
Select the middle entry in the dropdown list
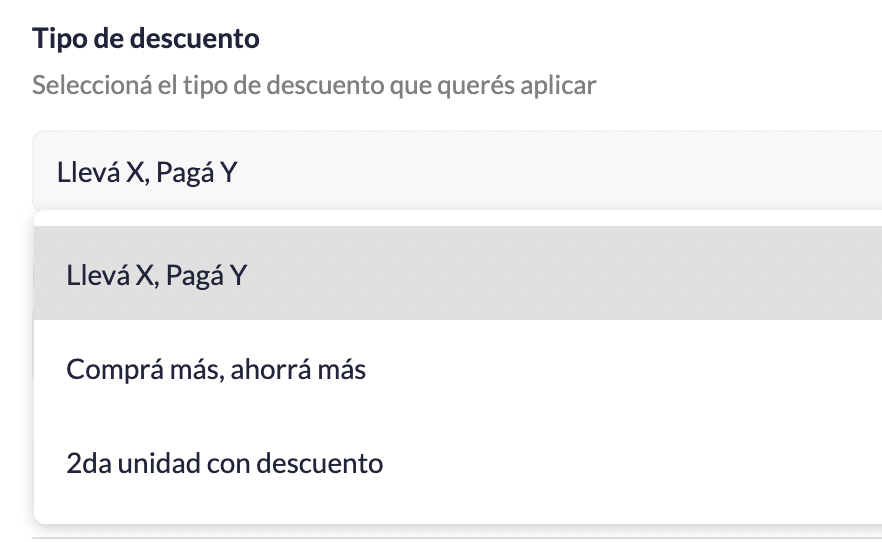tap(216, 370)
